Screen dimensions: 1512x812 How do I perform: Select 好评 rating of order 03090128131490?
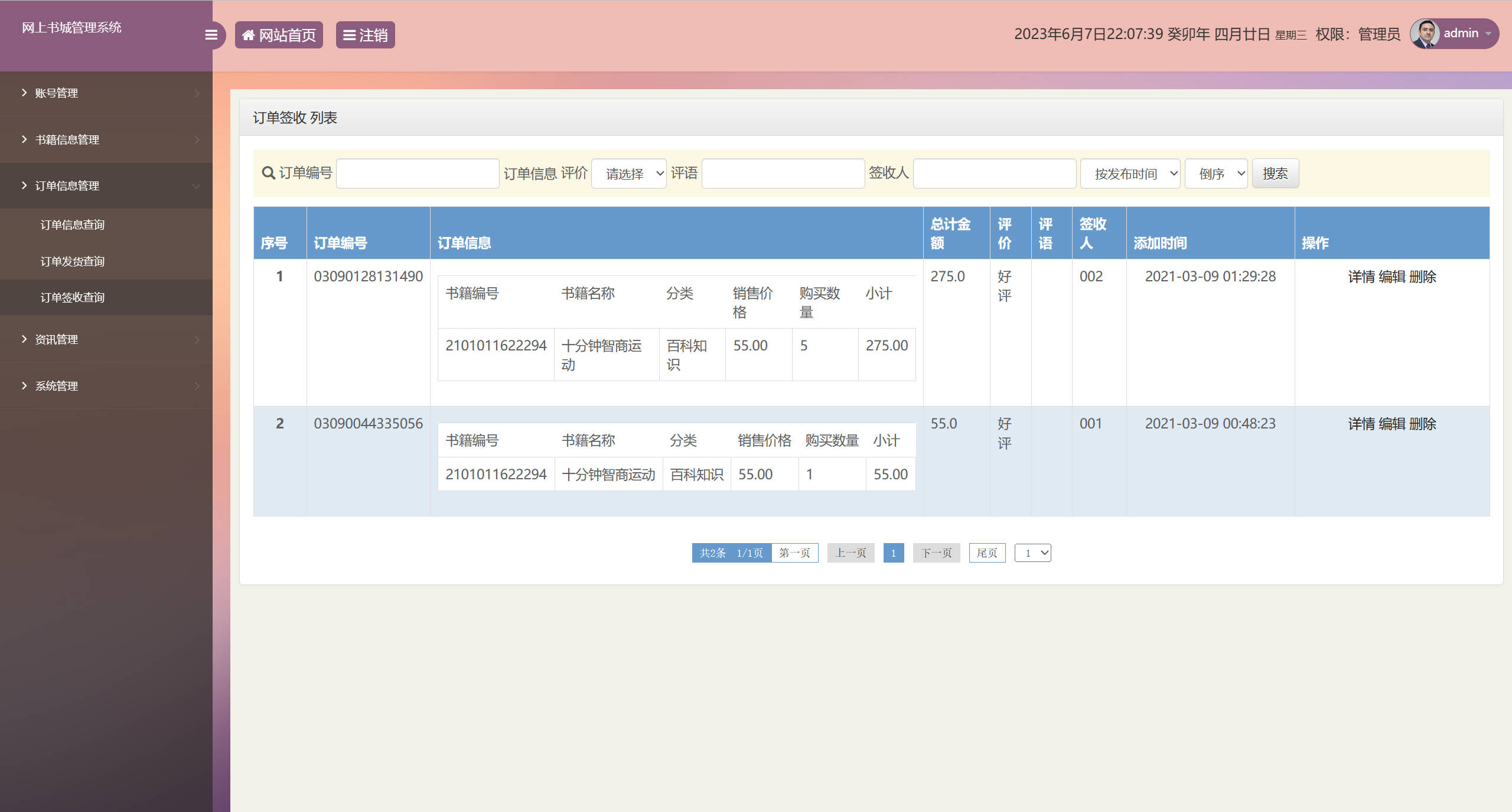click(x=1005, y=285)
